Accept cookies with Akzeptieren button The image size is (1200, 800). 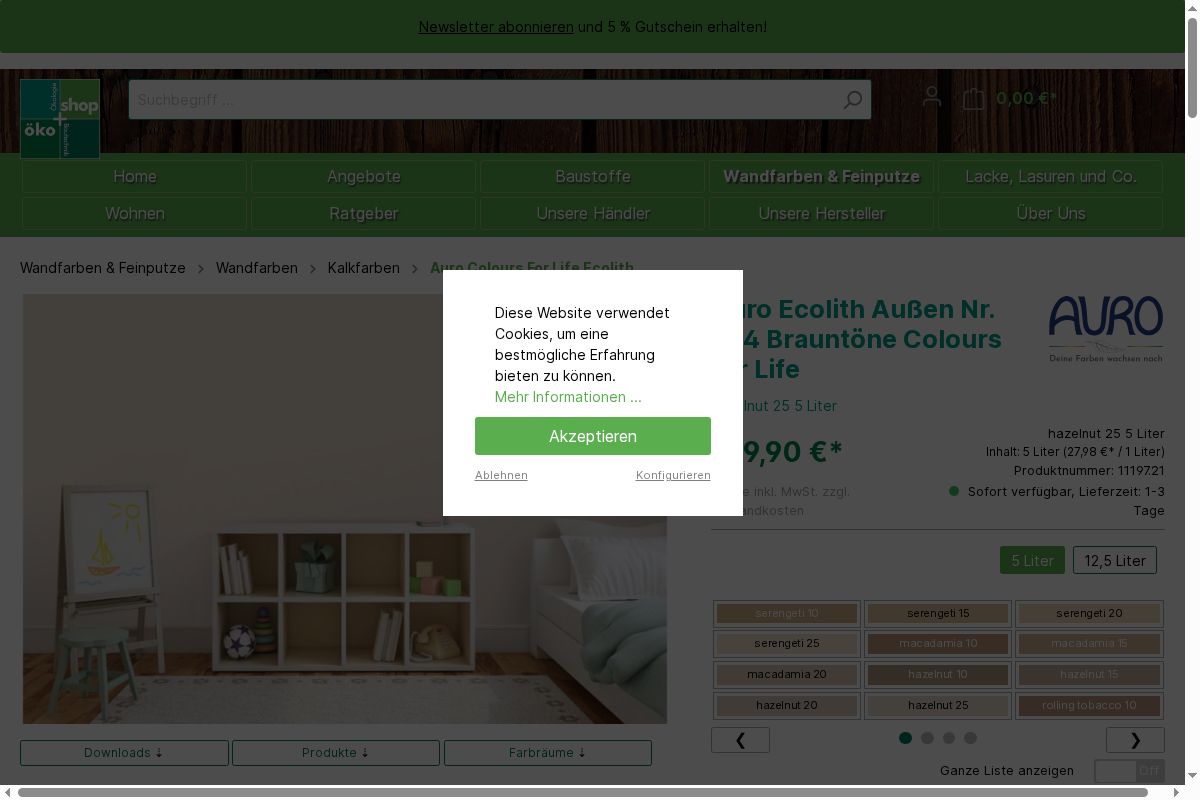point(593,436)
